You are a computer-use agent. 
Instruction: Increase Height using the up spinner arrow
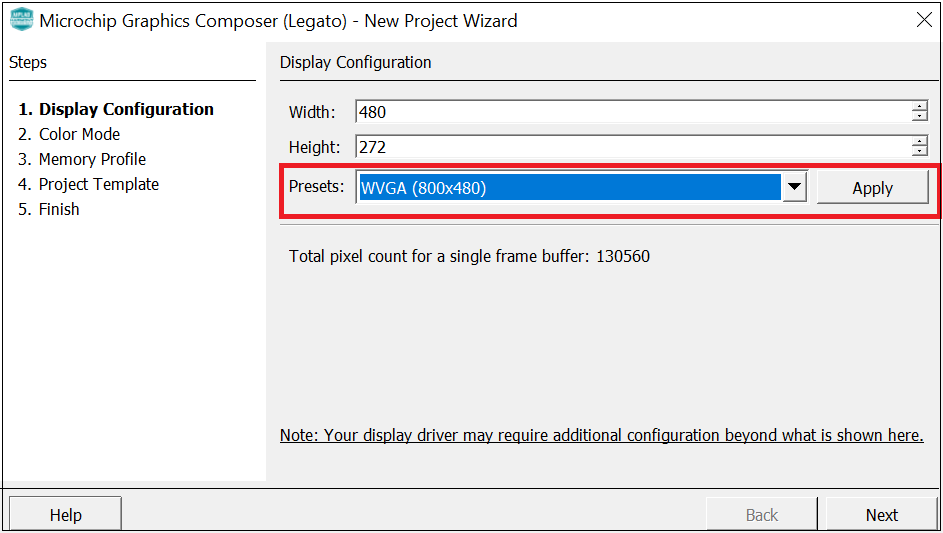point(920,141)
